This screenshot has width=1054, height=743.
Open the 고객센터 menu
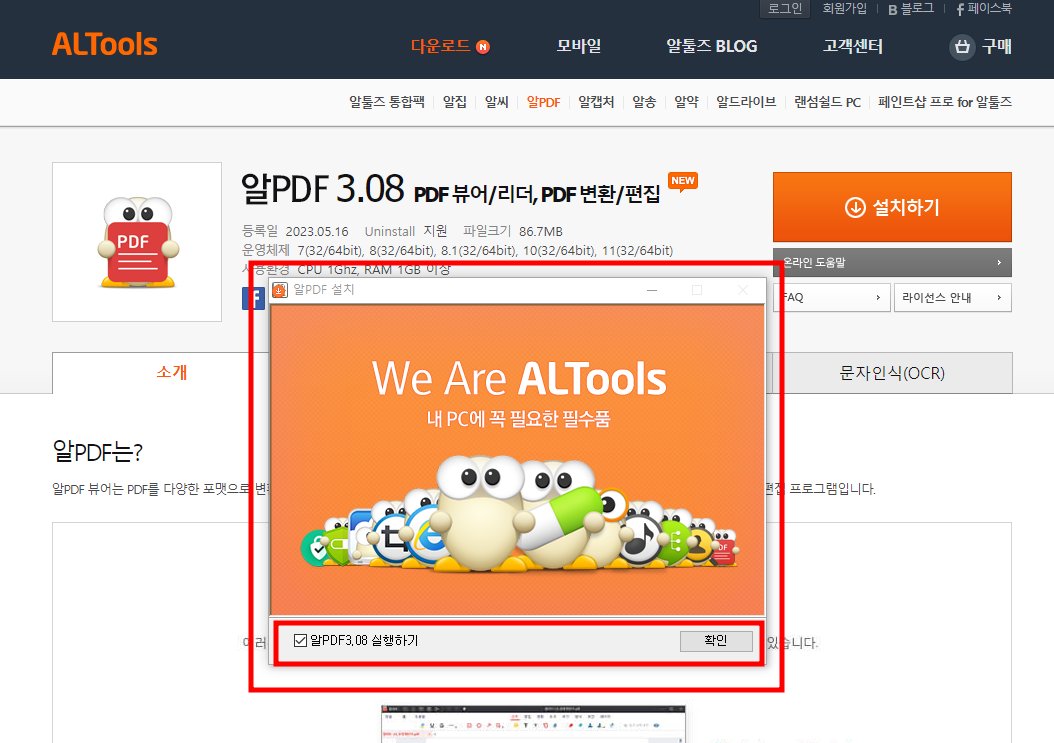pos(853,46)
